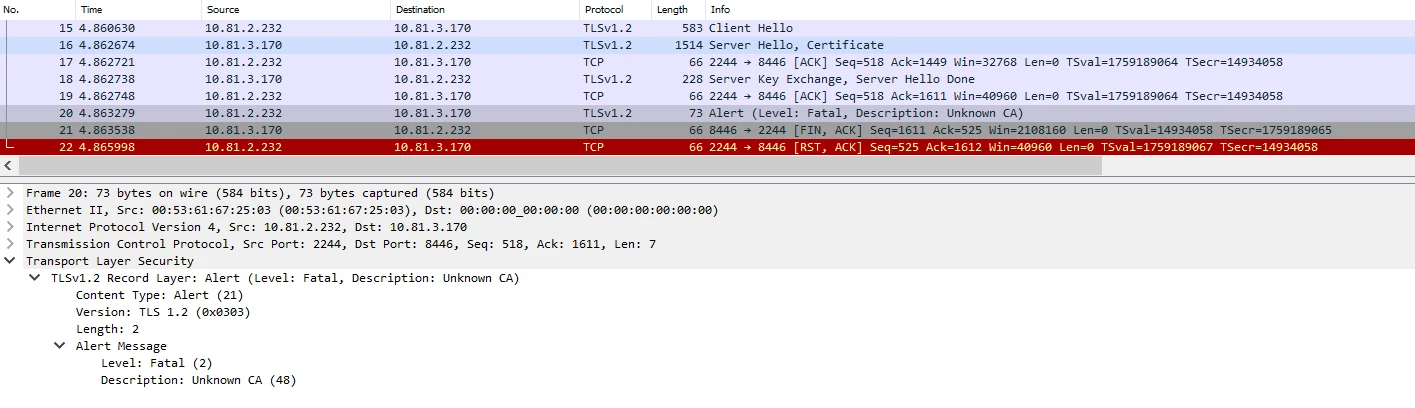Viewport: 1415px width, 408px height.
Task: Click the packet list horizontal scrollbar
Action: point(560,166)
